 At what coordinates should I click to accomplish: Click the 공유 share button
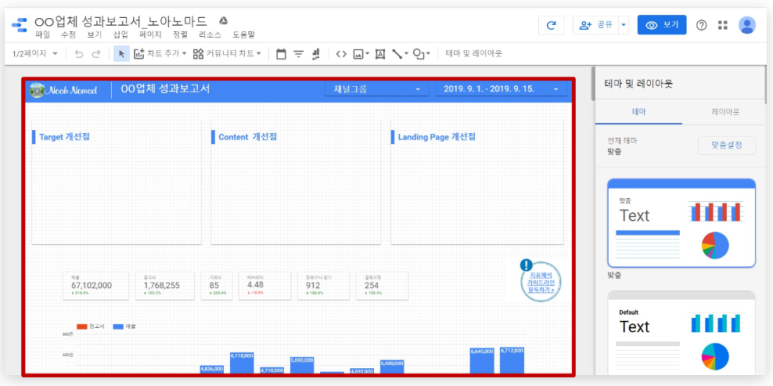coord(596,25)
